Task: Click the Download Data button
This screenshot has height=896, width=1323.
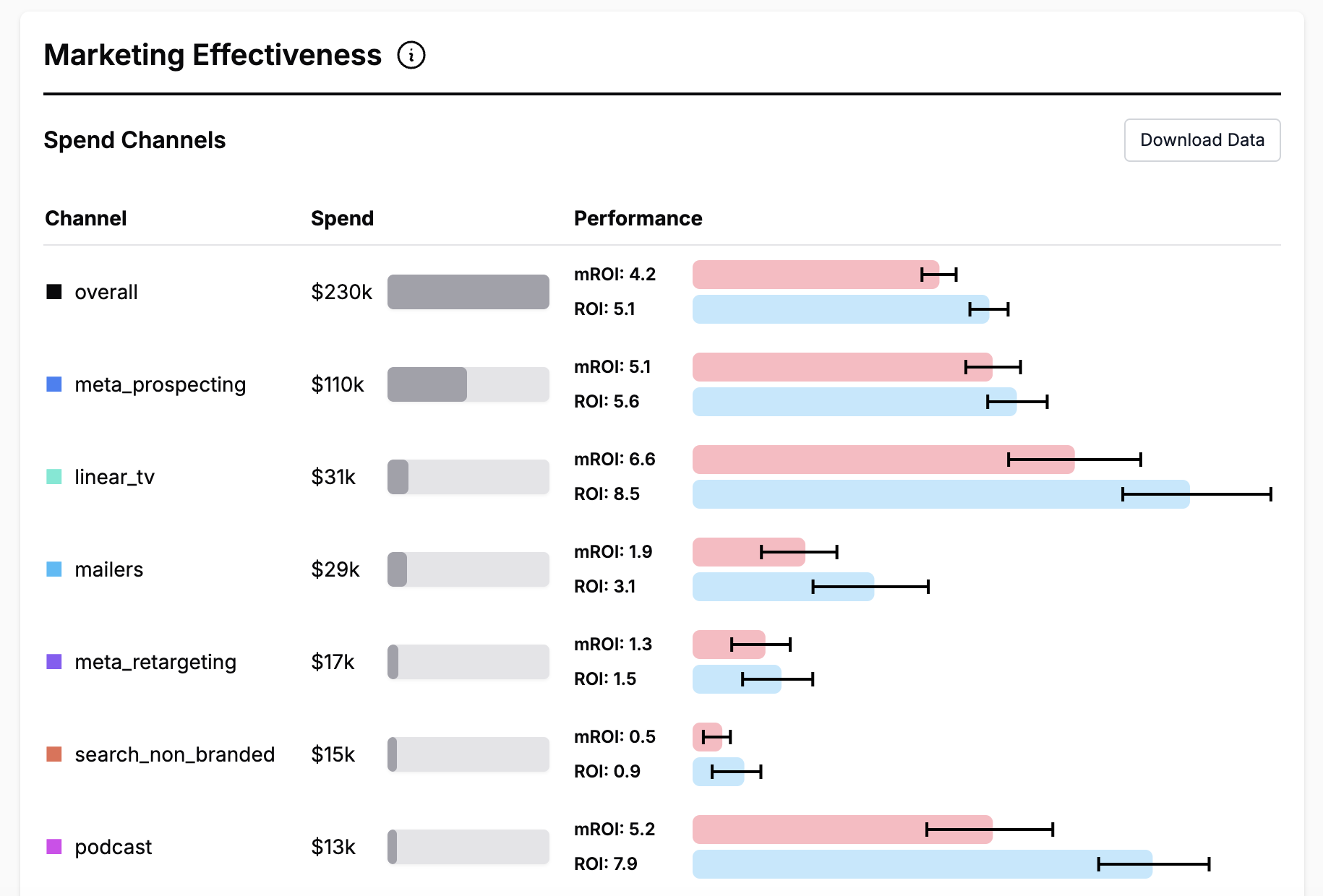Action: pyautogui.click(x=1202, y=140)
